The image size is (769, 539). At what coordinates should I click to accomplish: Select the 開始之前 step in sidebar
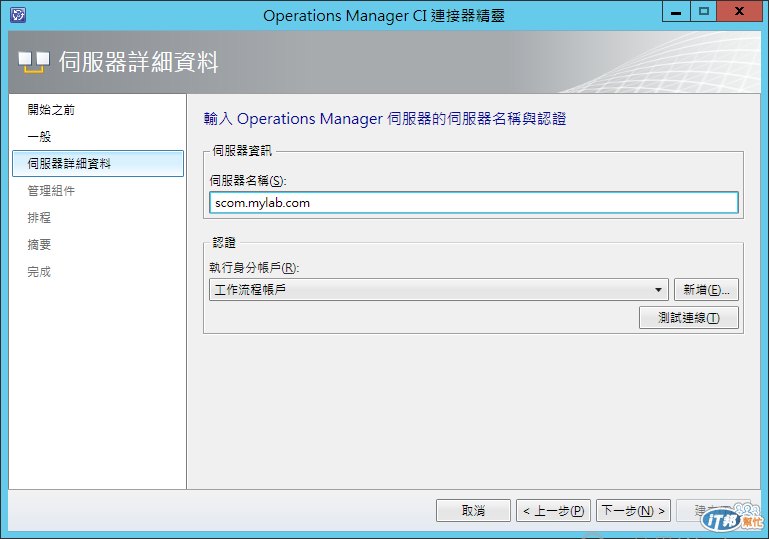(51, 110)
